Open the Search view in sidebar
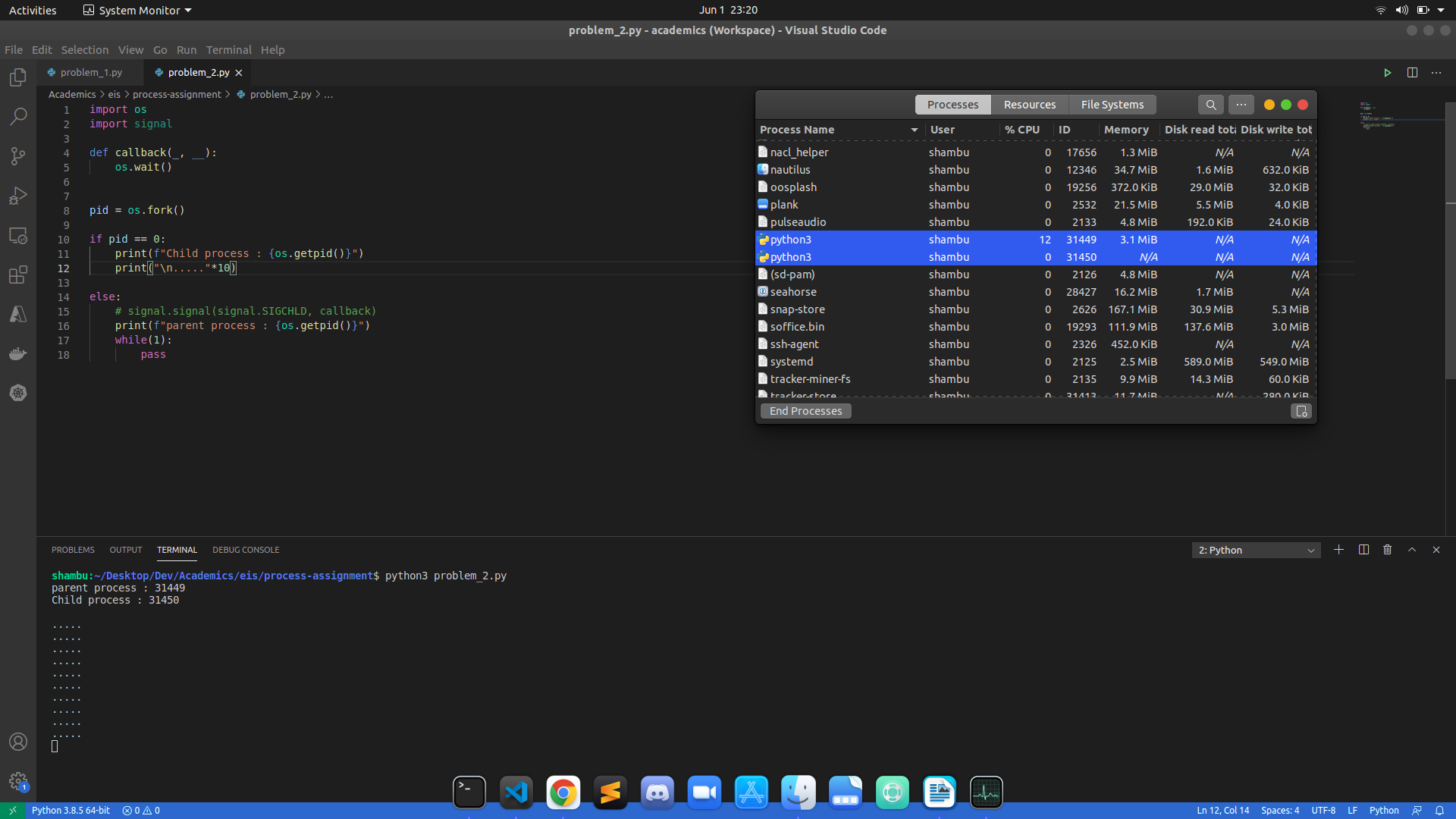 [18, 117]
